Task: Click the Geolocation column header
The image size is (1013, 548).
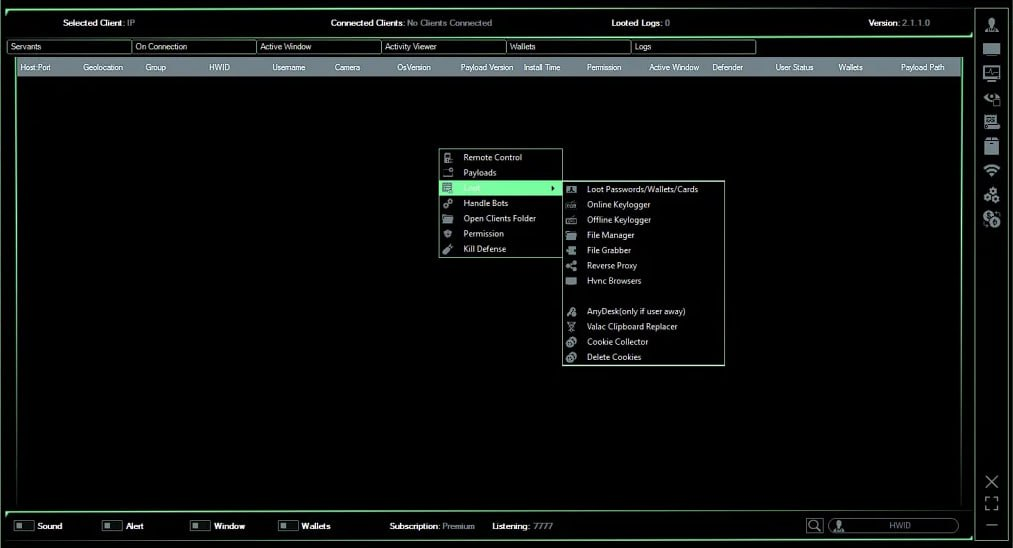Action: coord(103,67)
